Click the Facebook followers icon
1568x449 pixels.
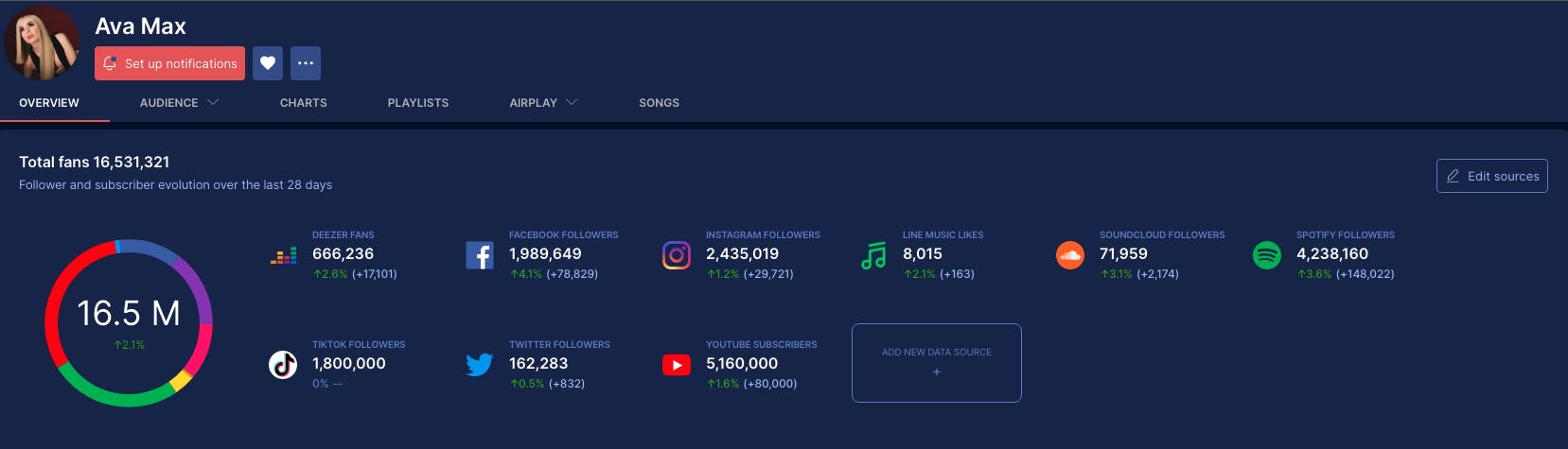point(480,255)
